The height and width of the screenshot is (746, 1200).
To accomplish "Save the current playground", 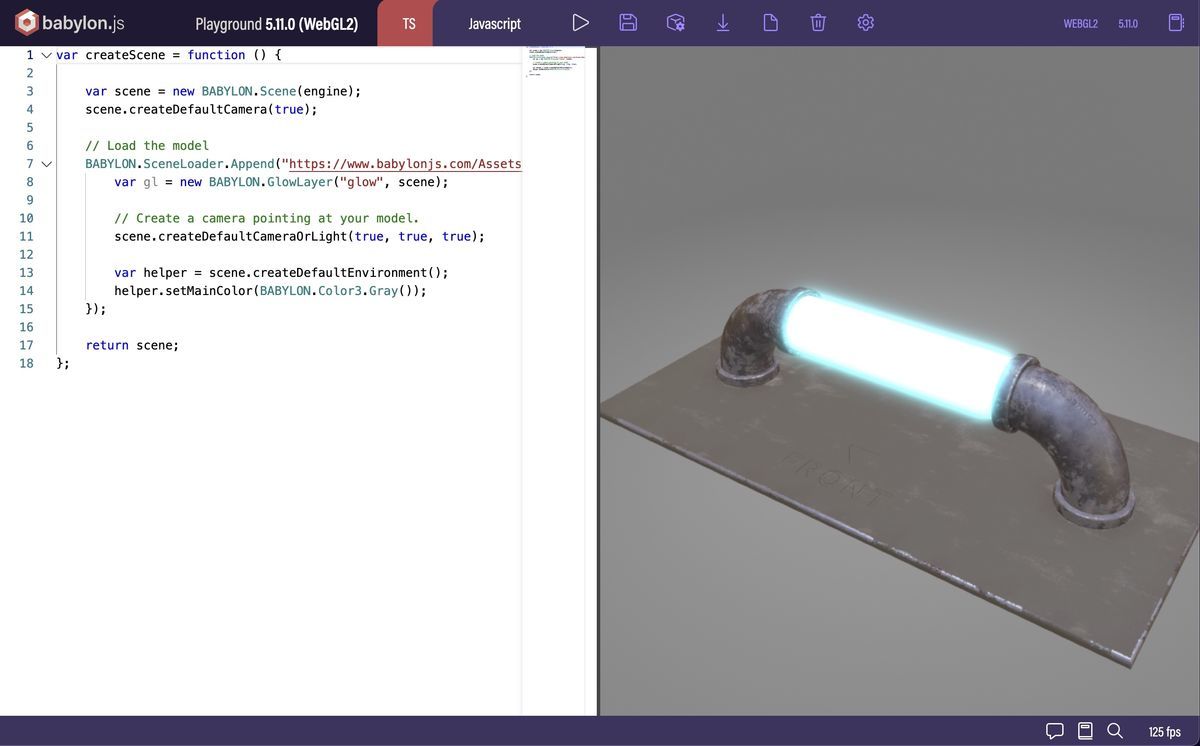I will [x=627, y=20].
